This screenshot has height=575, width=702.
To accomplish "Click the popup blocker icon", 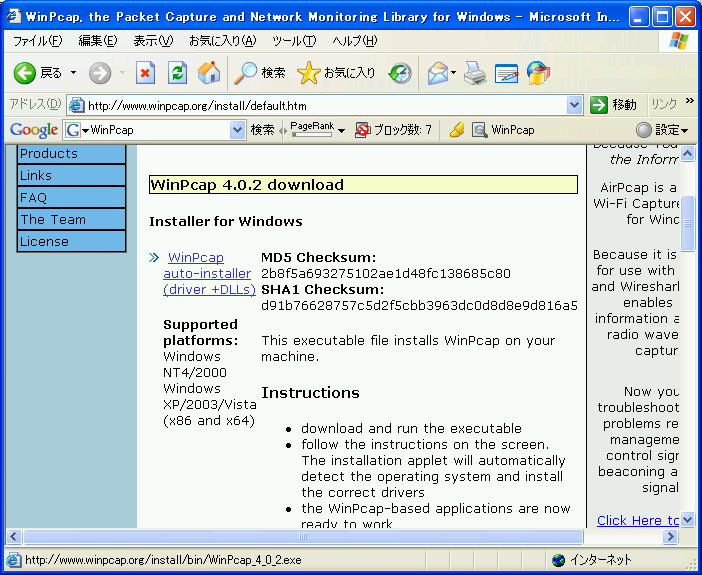I will [362, 130].
